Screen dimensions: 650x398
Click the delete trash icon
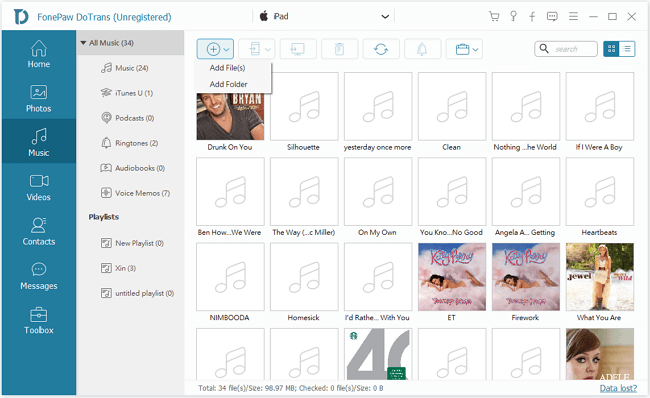pos(339,49)
